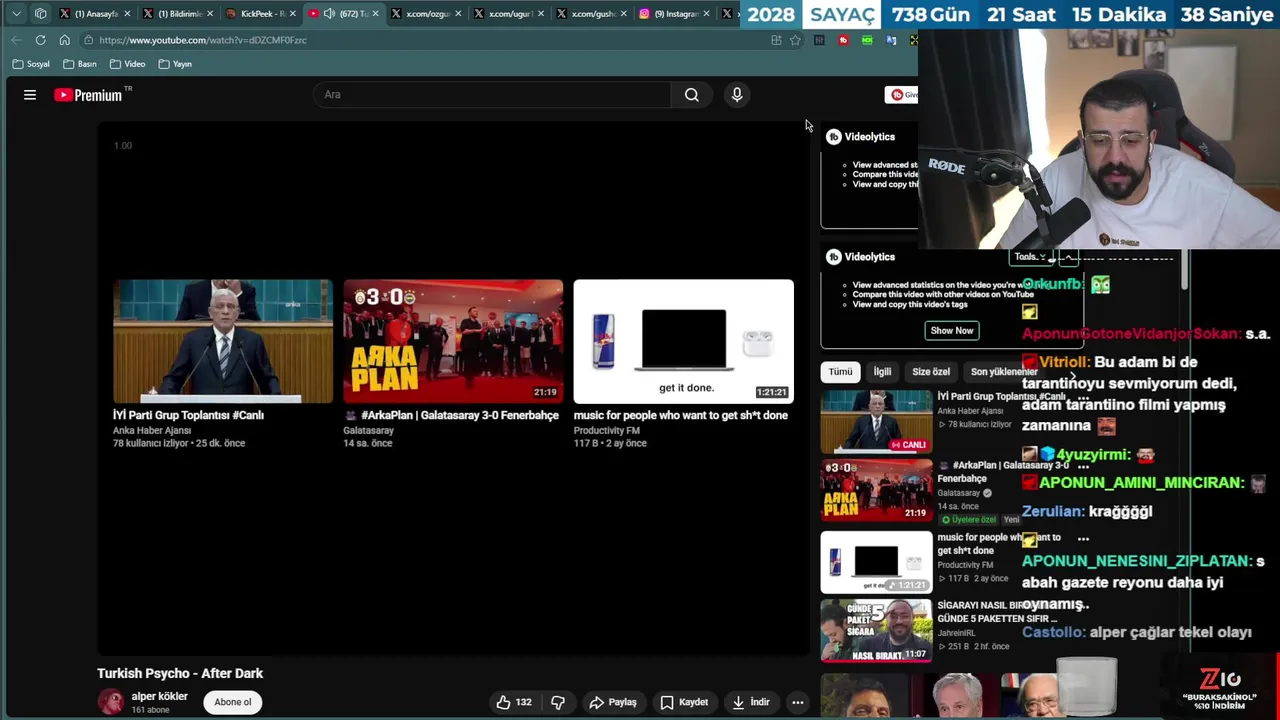
Task: Click the Videolytics logo in lower panel
Action: click(833, 257)
